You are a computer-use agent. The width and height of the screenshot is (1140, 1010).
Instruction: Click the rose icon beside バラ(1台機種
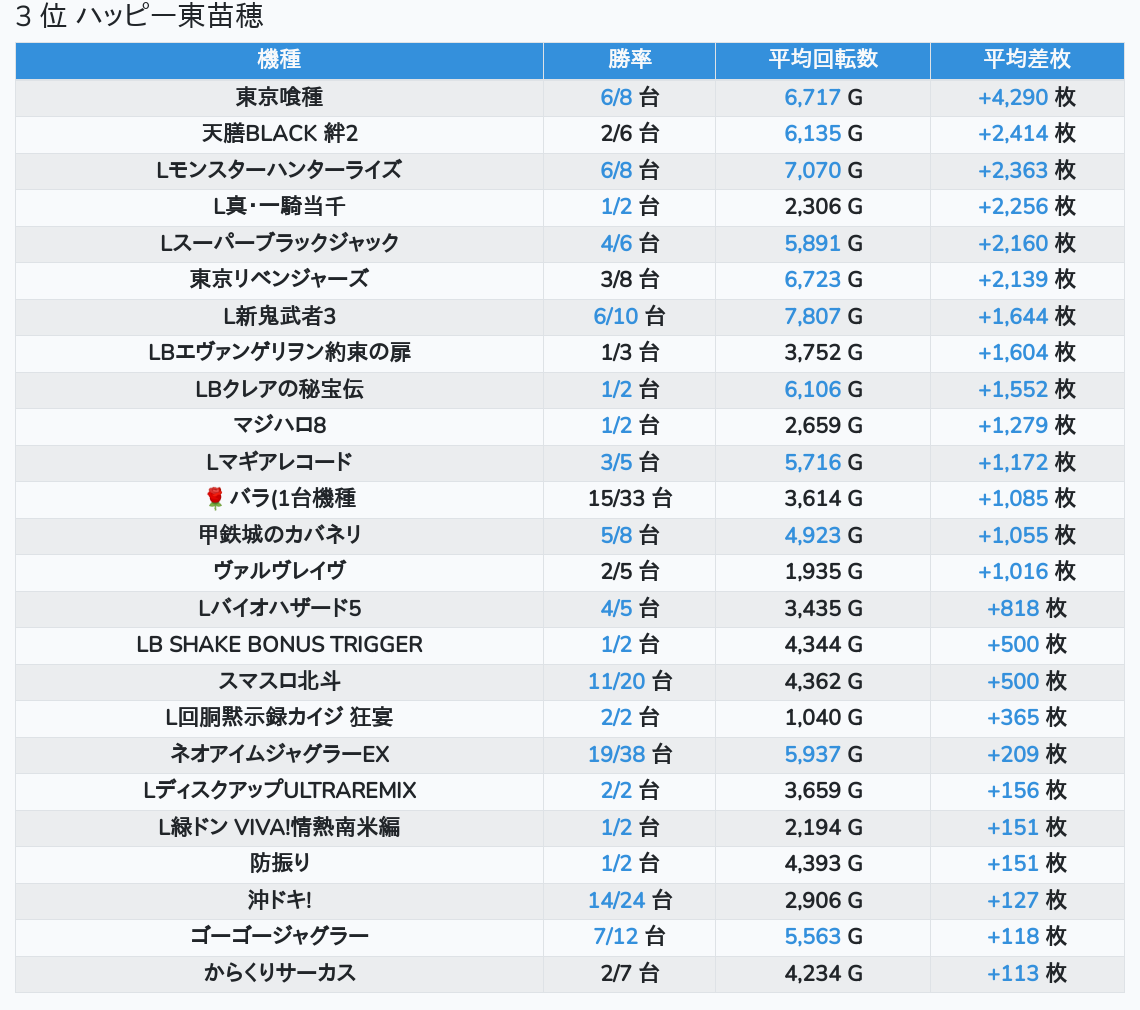click(213, 498)
